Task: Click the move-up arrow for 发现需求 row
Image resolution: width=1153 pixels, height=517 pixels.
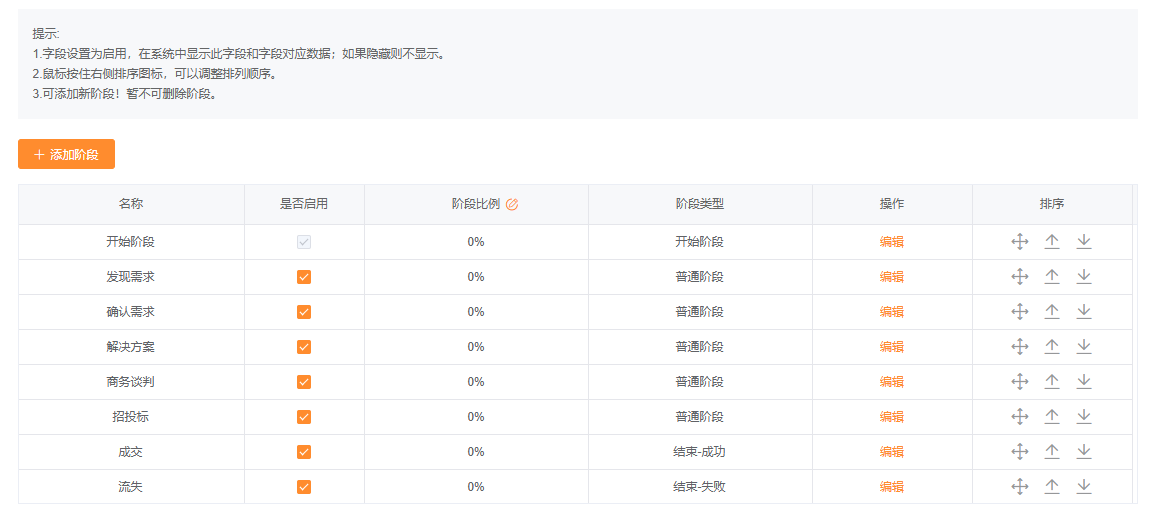Action: click(x=1052, y=277)
